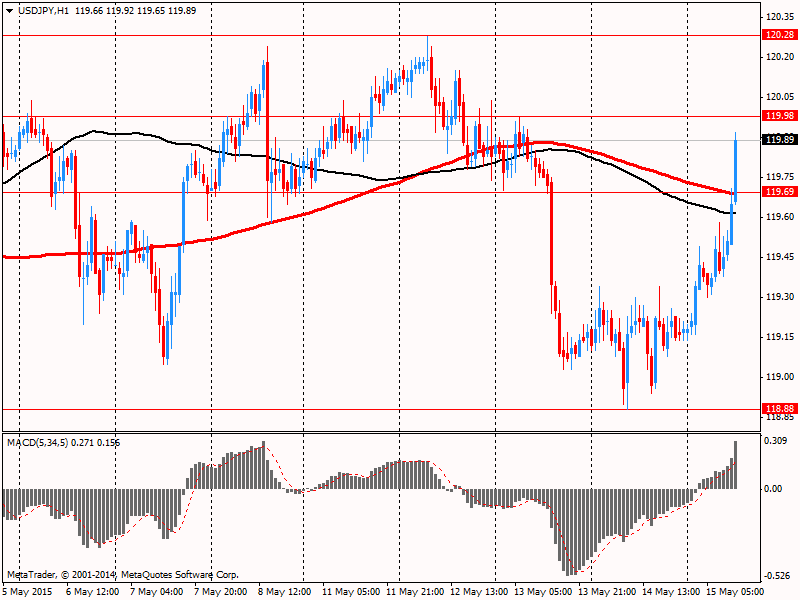
Task: Select the 119.69 red price level label
Action: (x=780, y=192)
